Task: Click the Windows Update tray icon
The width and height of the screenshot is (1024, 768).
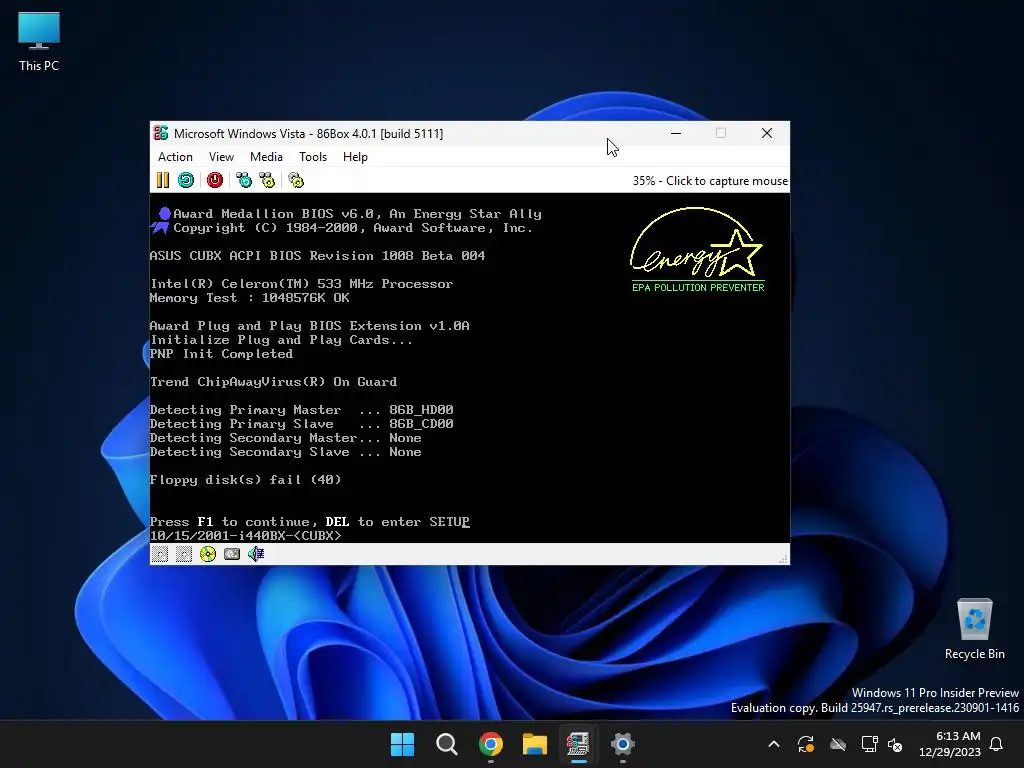Action: click(806, 744)
